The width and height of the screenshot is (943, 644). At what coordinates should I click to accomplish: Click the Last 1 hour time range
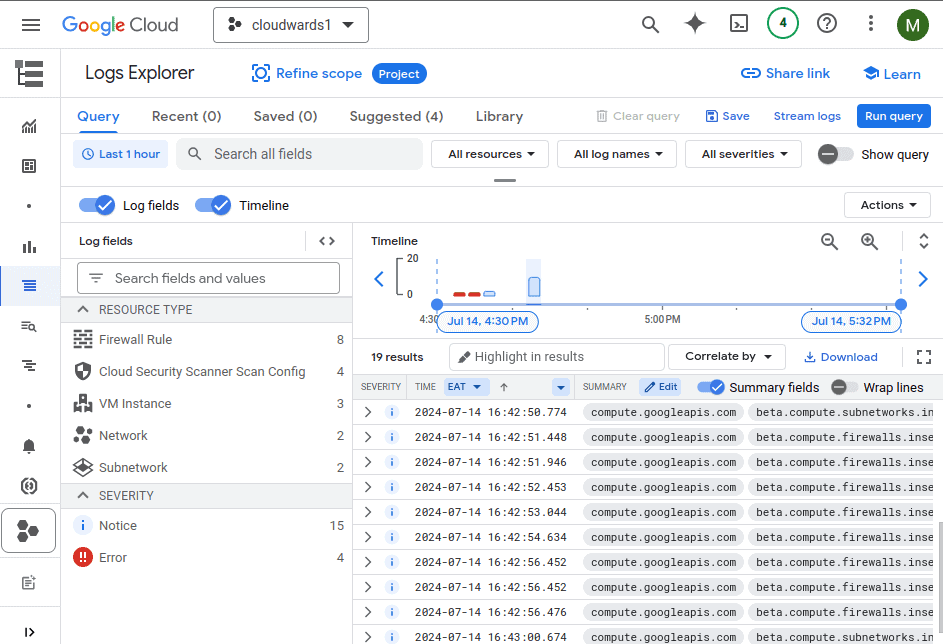(x=120, y=154)
